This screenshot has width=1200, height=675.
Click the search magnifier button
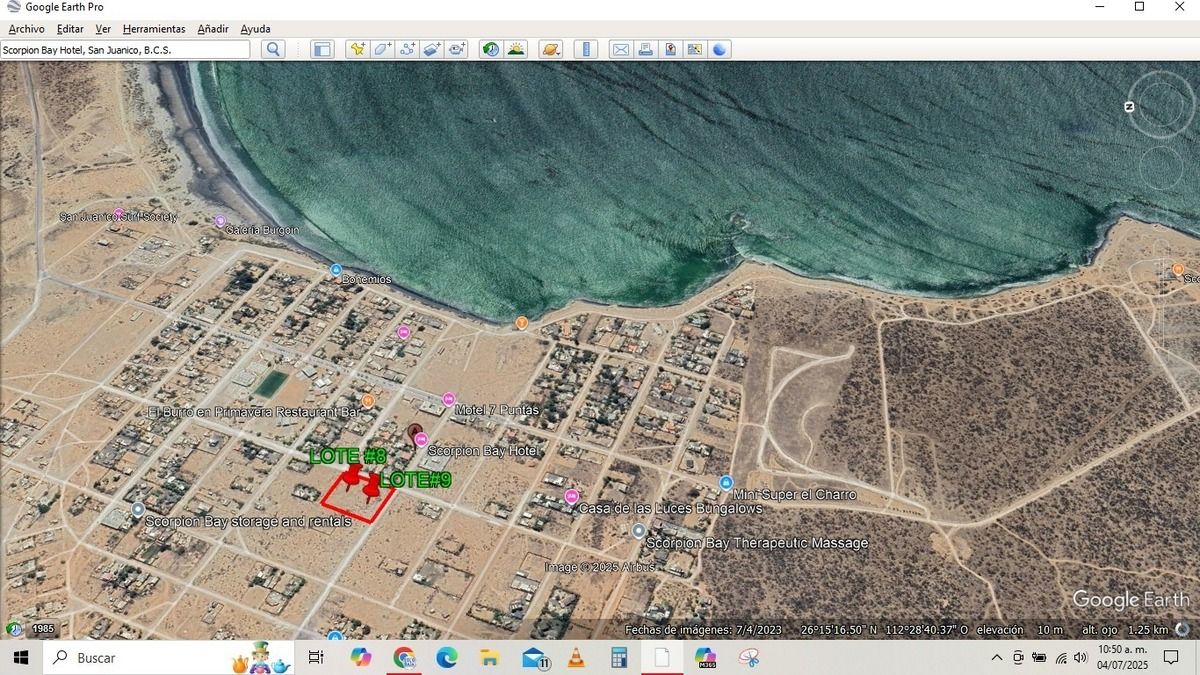click(x=273, y=49)
